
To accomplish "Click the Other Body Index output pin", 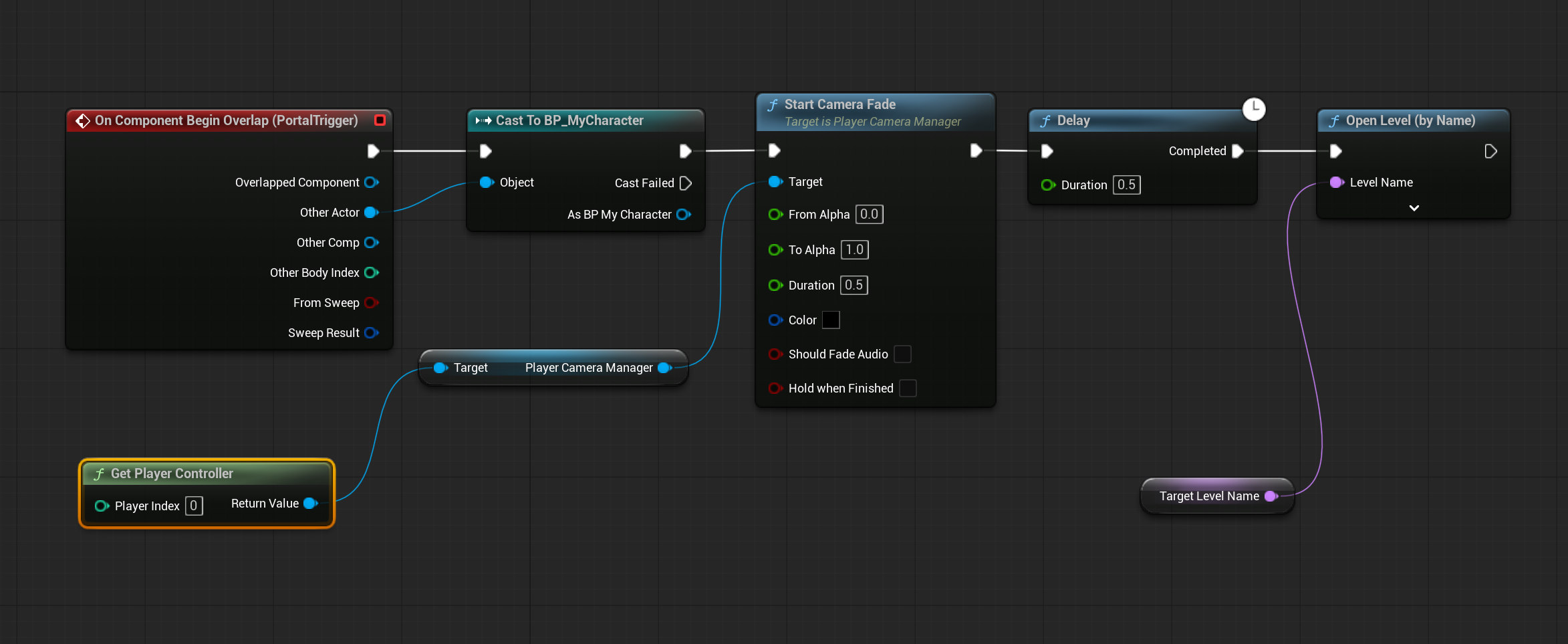I will [372, 273].
